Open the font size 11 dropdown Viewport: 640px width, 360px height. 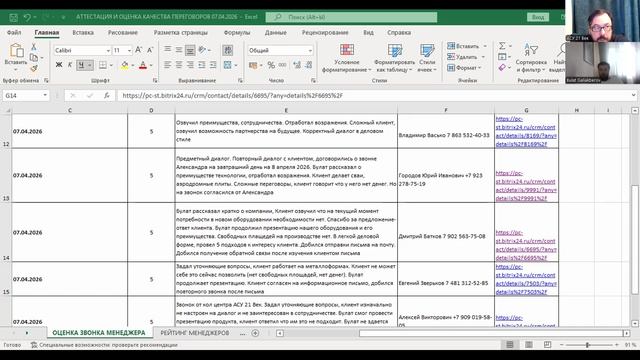point(129,50)
